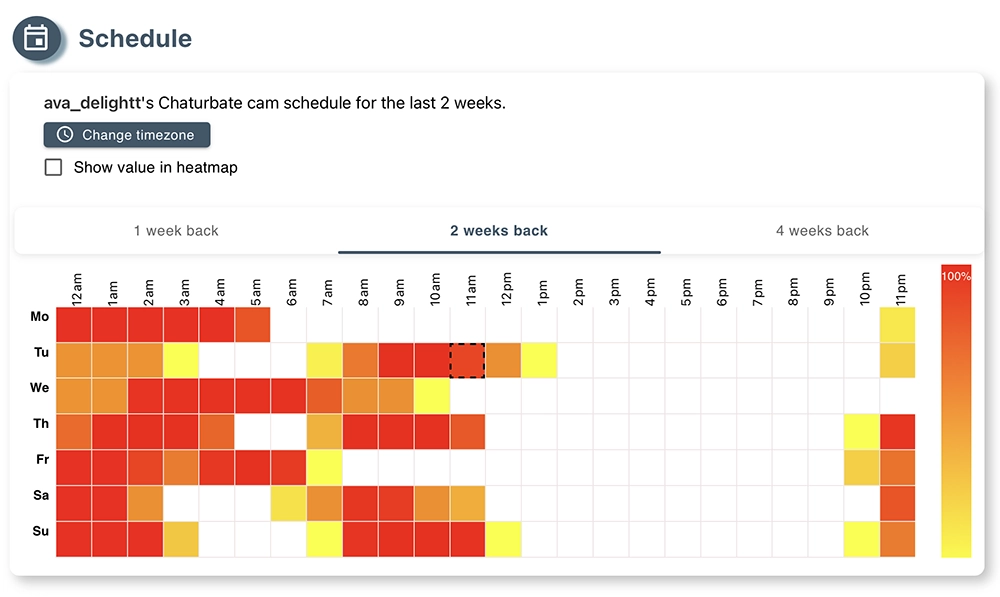This screenshot has width=1000, height=597.
Task: Open the 4 weeks back tab
Action: pyautogui.click(x=822, y=231)
